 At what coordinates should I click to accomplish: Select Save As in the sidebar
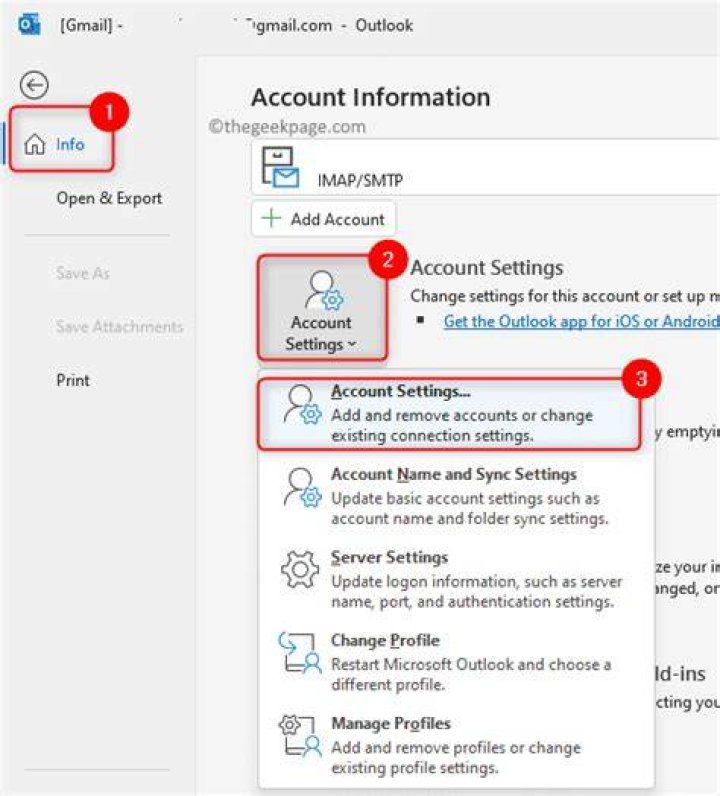pyautogui.click(x=83, y=273)
